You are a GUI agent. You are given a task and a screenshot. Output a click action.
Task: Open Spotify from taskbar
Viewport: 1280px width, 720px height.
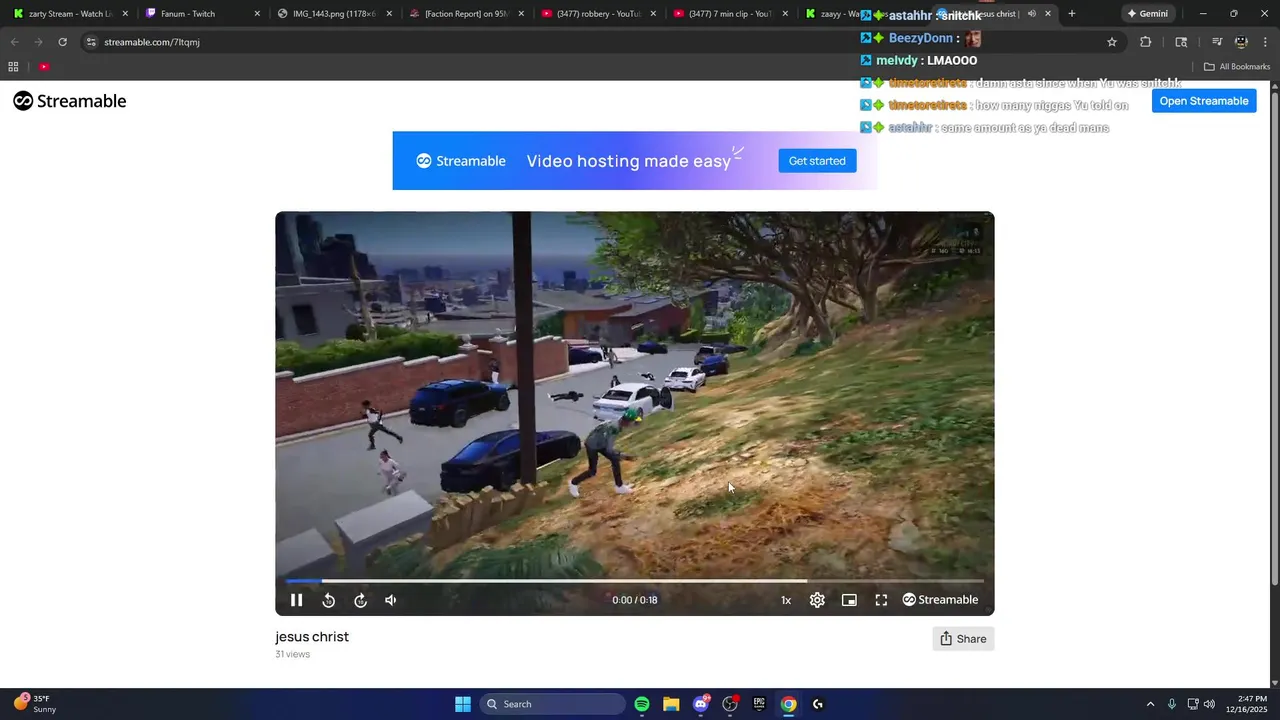click(642, 704)
